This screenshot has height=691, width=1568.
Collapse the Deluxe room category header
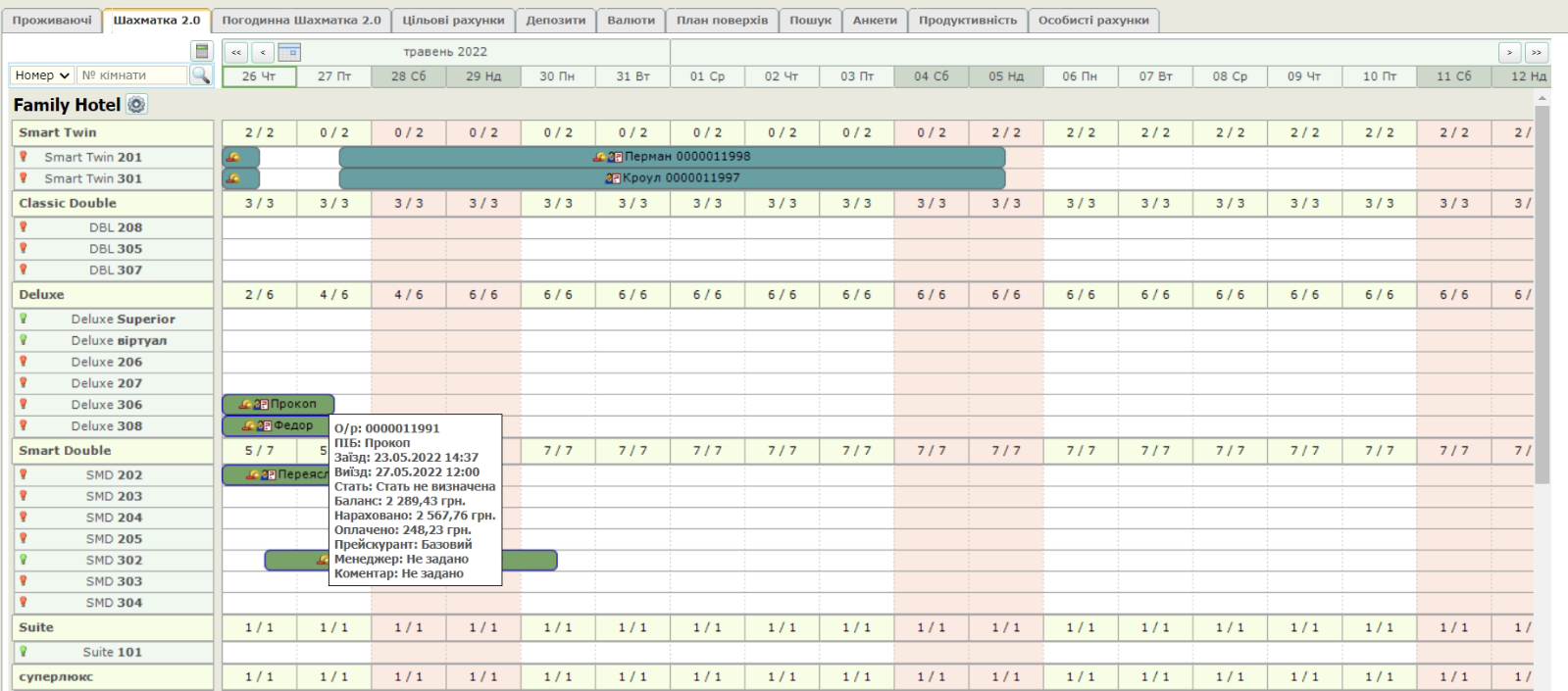41,294
